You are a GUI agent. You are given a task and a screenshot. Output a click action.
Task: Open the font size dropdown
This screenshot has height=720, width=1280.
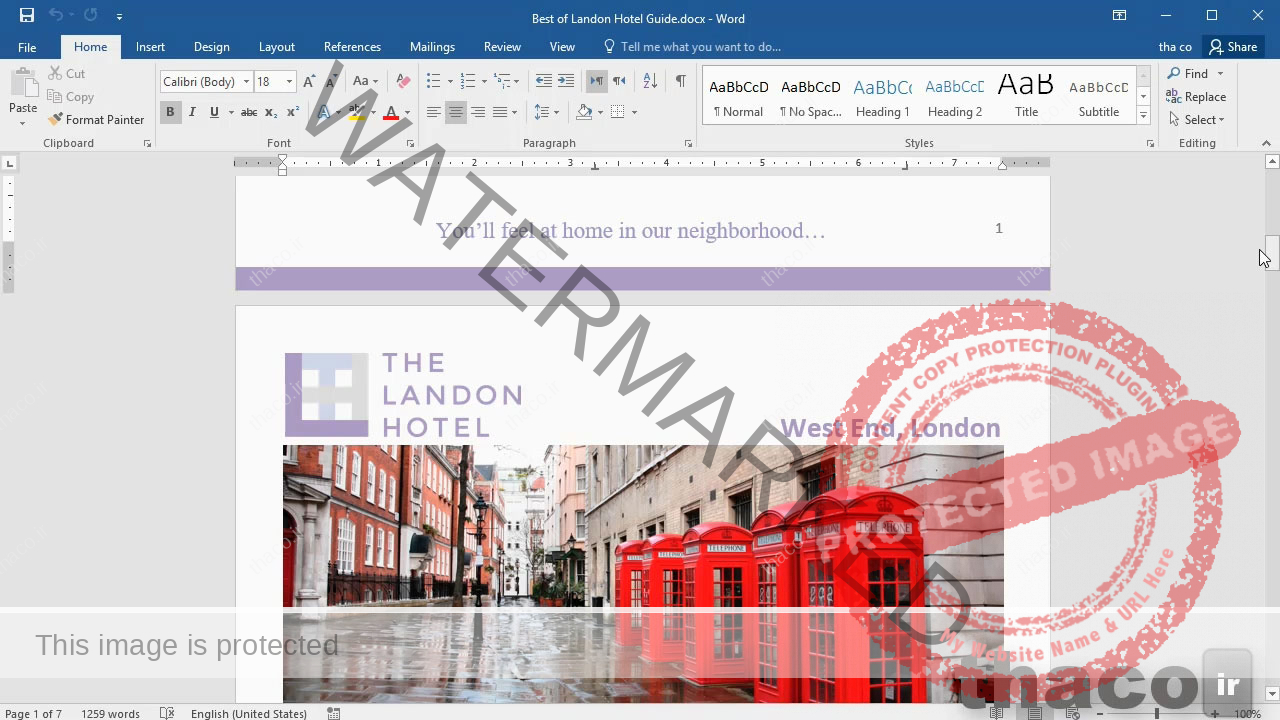tap(290, 82)
